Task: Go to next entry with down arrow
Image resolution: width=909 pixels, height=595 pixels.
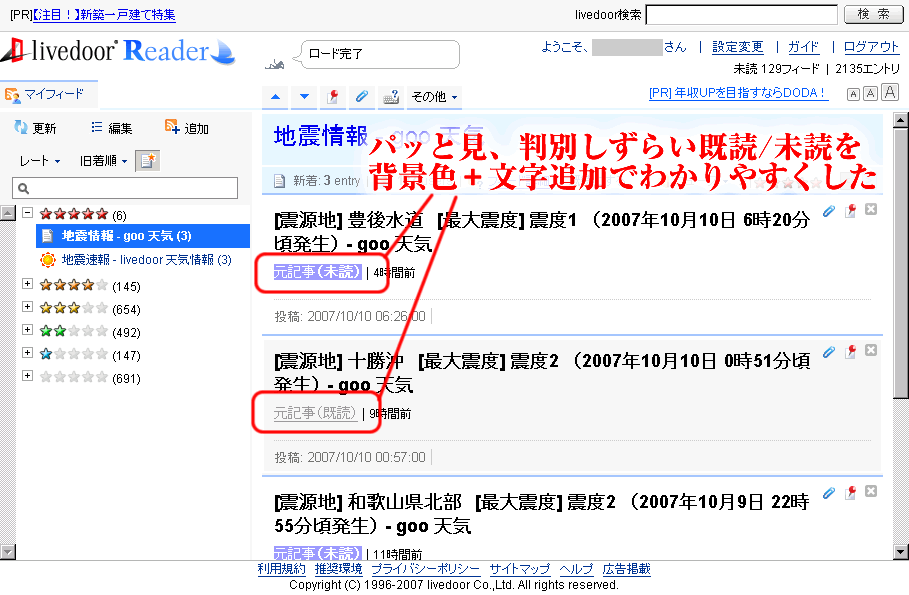Action: click(304, 97)
